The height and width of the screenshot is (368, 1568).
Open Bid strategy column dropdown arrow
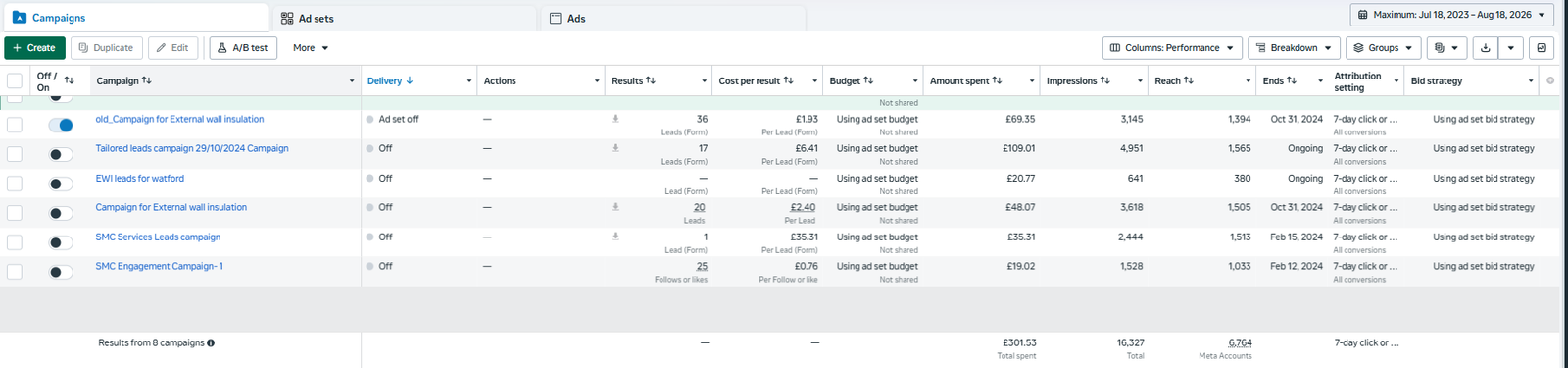1531,80
